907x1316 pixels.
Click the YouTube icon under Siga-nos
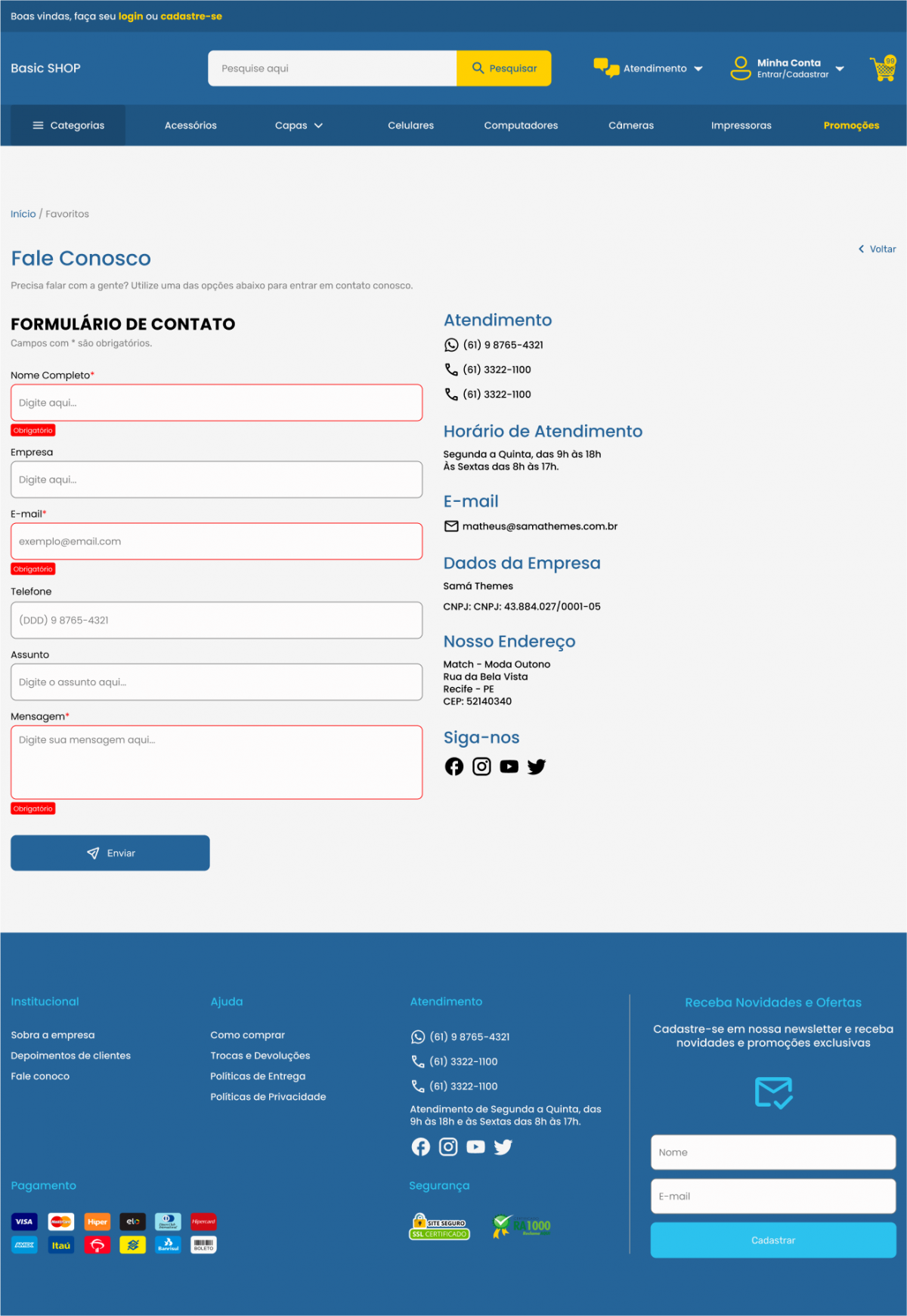pos(509,766)
